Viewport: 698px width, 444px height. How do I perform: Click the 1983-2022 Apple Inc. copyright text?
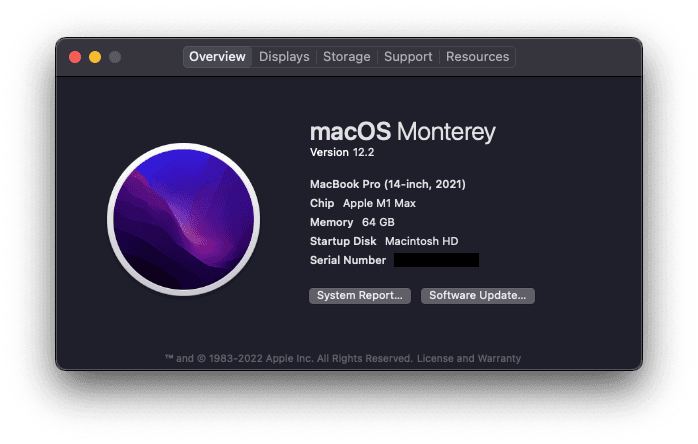(288, 358)
